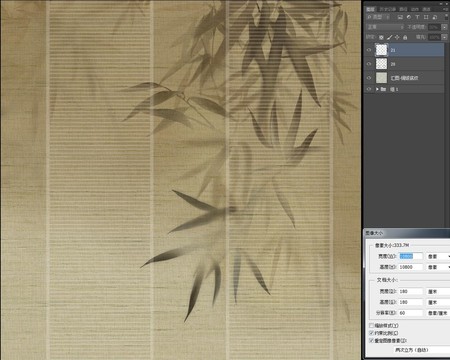Viewport: 450px width, 360px height.
Task: Hide the beige background layer eye icon
Action: click(369, 78)
